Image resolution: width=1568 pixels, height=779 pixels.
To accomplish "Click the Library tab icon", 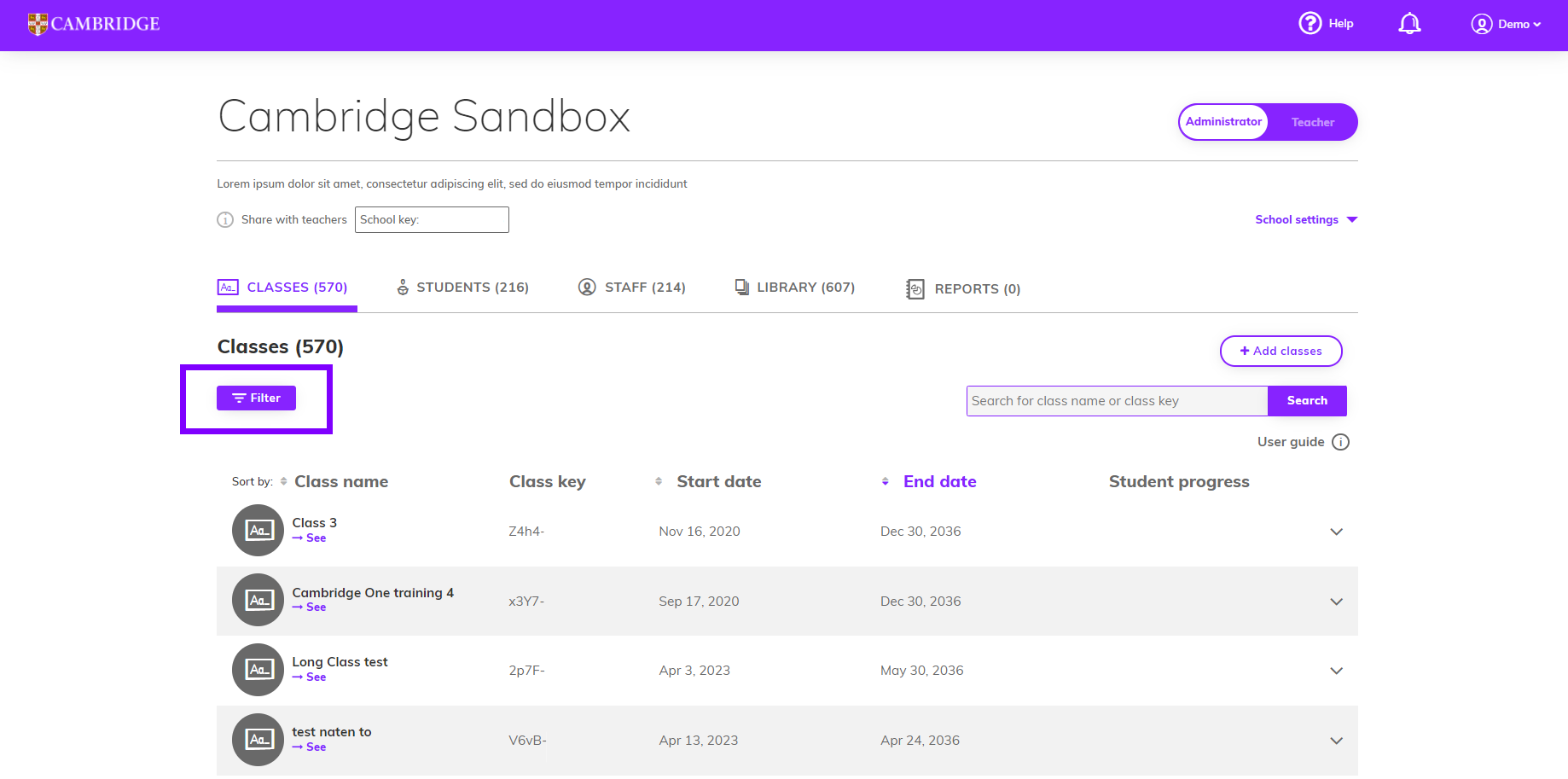I will [742, 287].
